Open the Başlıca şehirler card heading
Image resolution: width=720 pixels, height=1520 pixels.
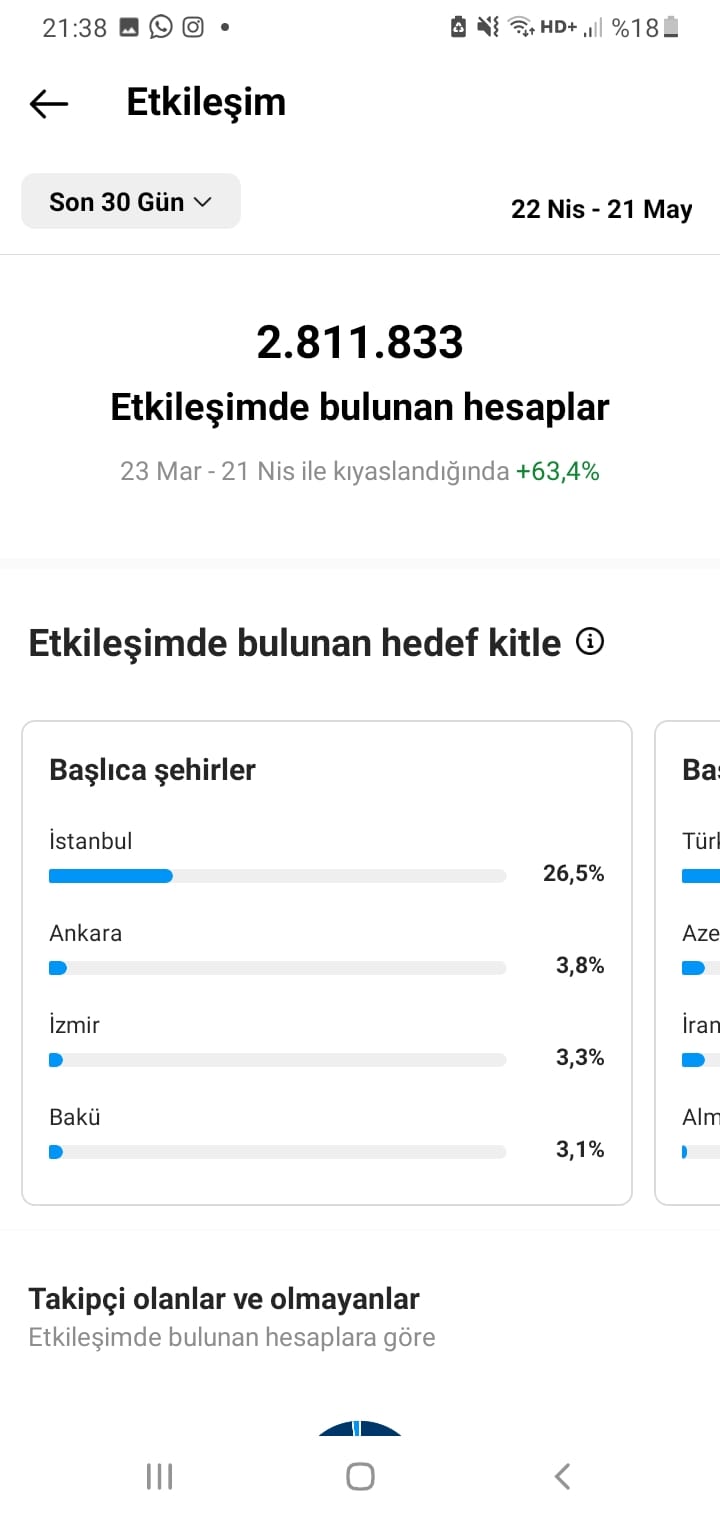(x=153, y=769)
